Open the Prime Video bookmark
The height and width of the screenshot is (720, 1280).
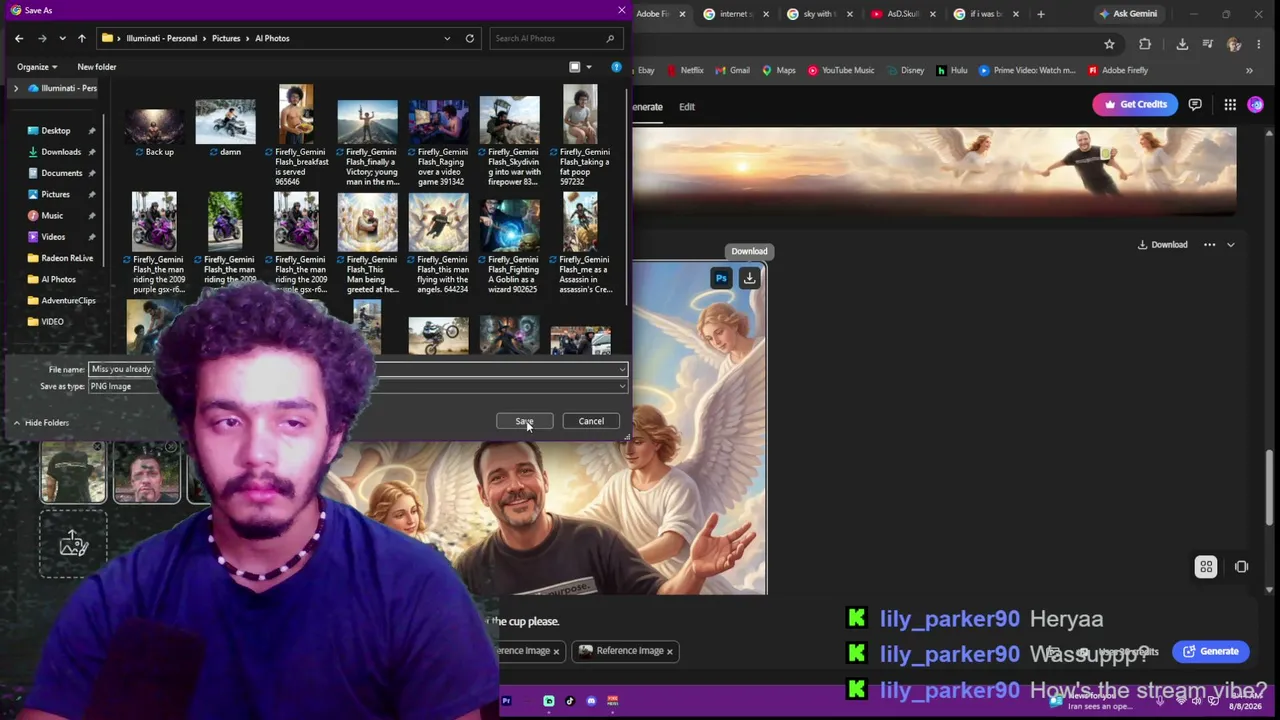pos(1028,70)
